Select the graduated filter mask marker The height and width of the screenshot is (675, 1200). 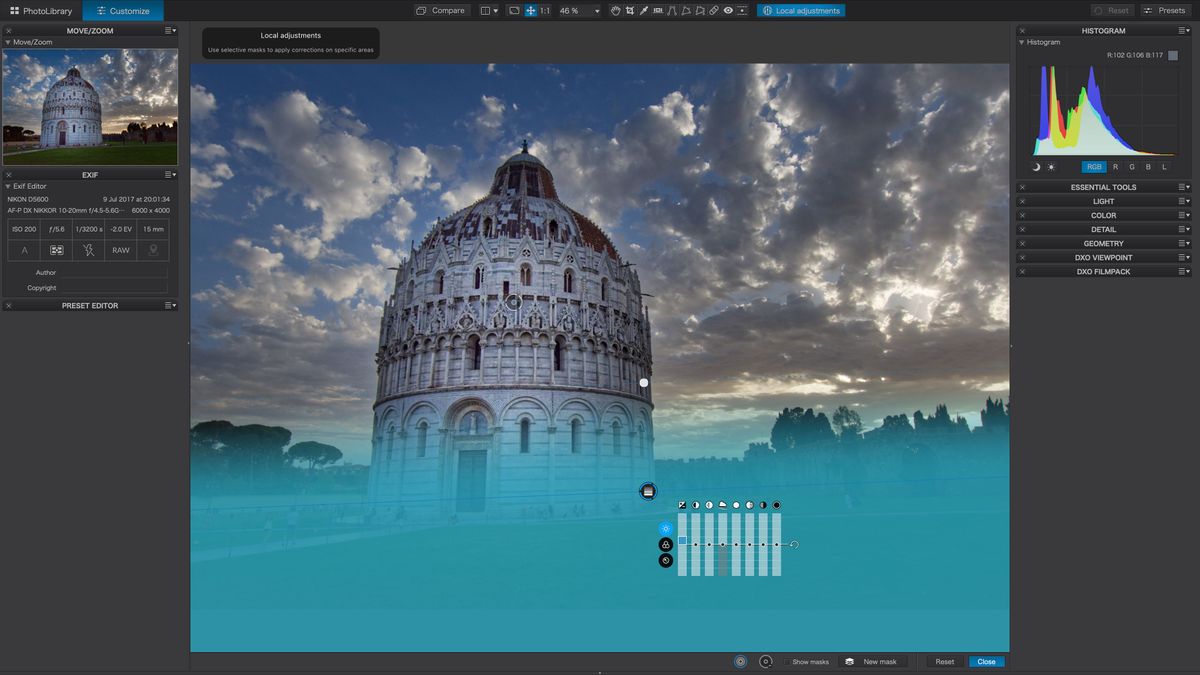point(648,491)
